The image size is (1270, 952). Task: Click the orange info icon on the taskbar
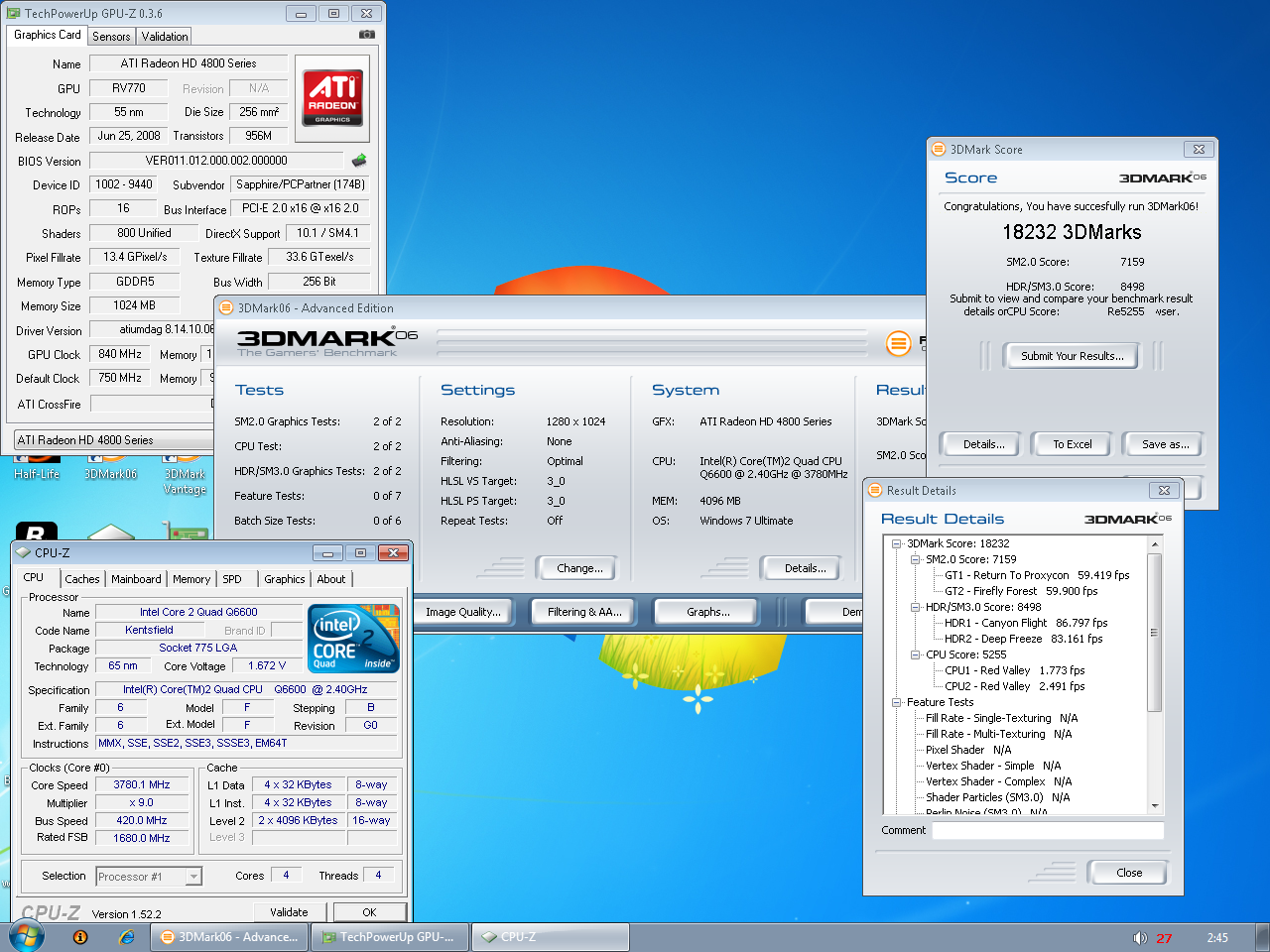[x=80, y=937]
